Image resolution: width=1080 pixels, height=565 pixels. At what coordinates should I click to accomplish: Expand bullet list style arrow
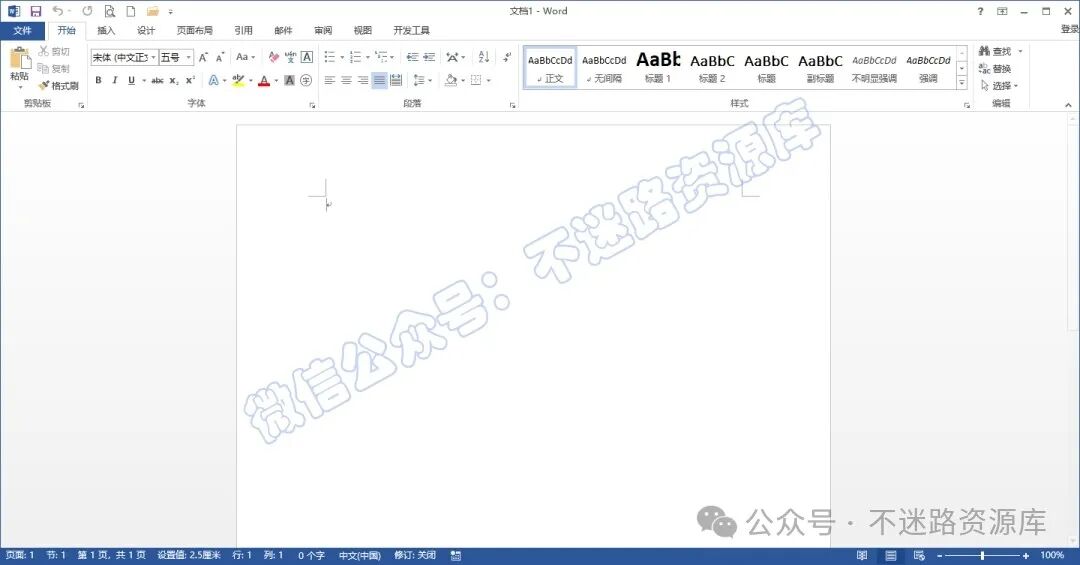[342, 57]
